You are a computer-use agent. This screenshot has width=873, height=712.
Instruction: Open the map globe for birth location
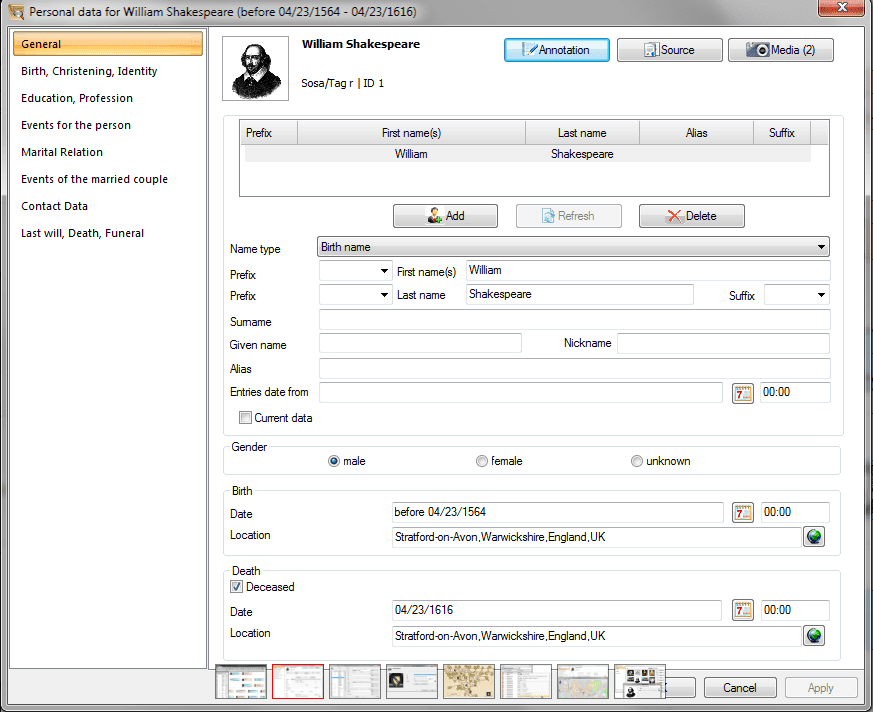pos(813,537)
